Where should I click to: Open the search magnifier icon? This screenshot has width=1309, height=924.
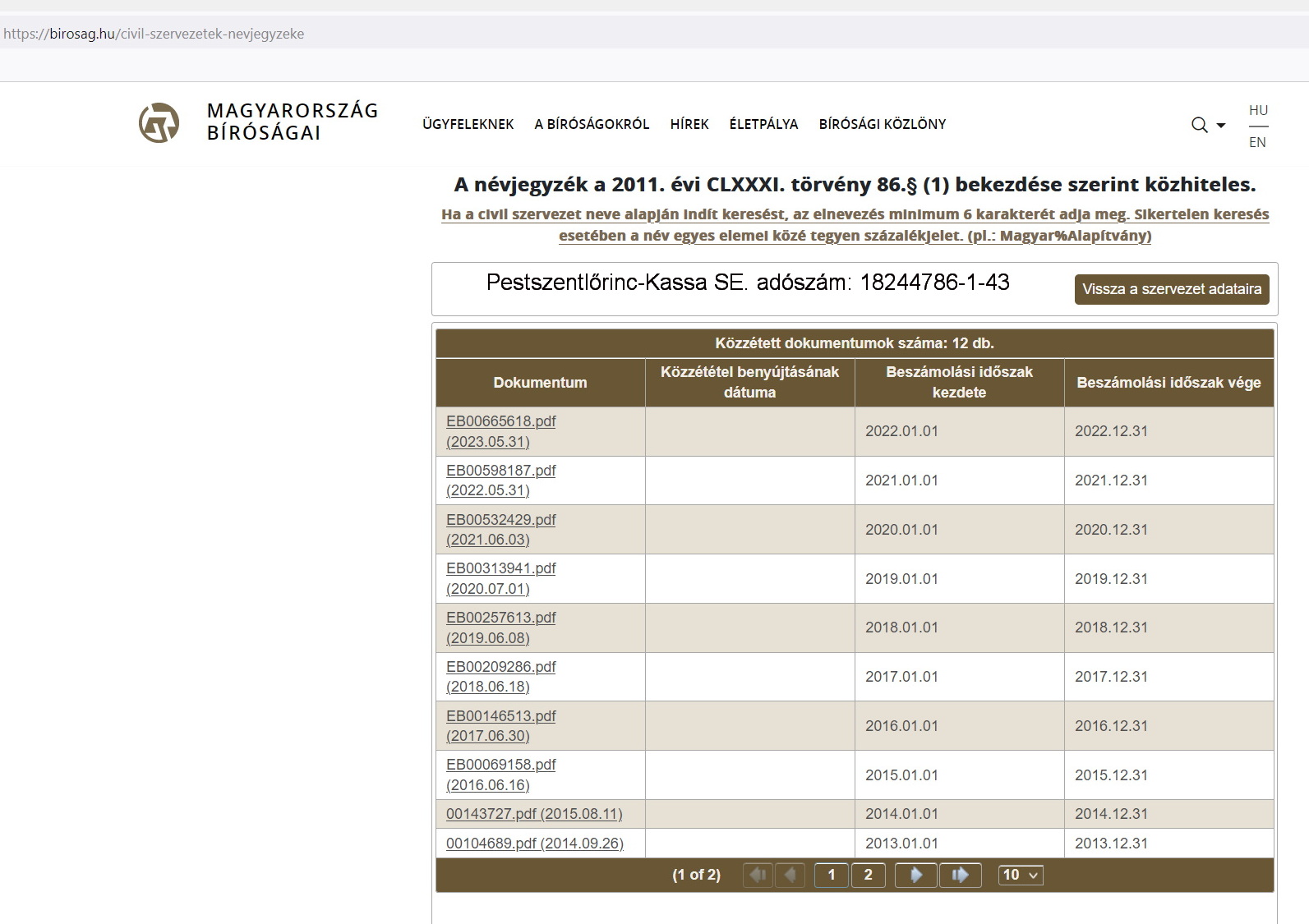(1199, 125)
